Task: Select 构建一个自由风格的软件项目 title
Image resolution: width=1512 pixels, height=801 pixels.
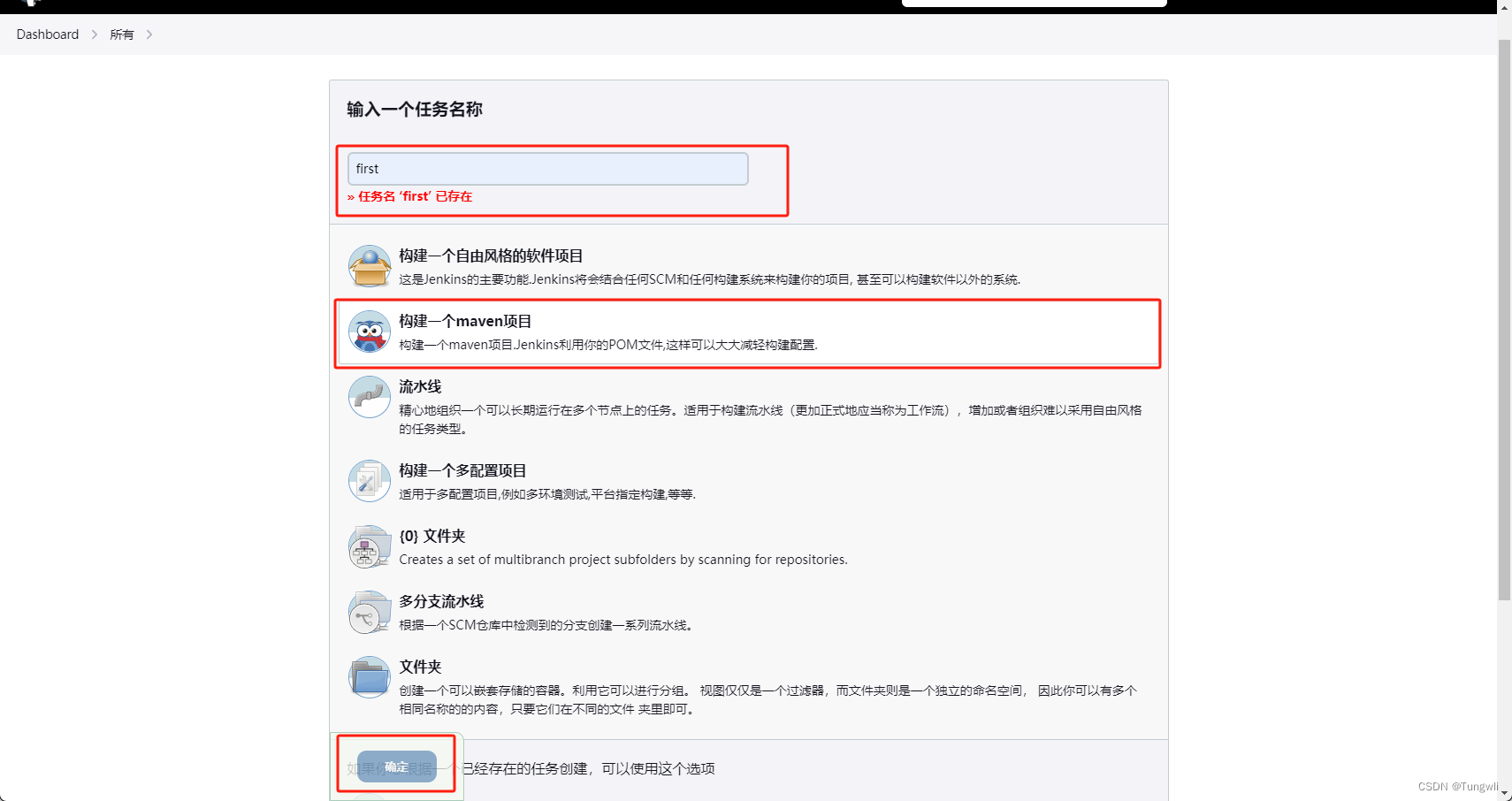Action: (491, 256)
